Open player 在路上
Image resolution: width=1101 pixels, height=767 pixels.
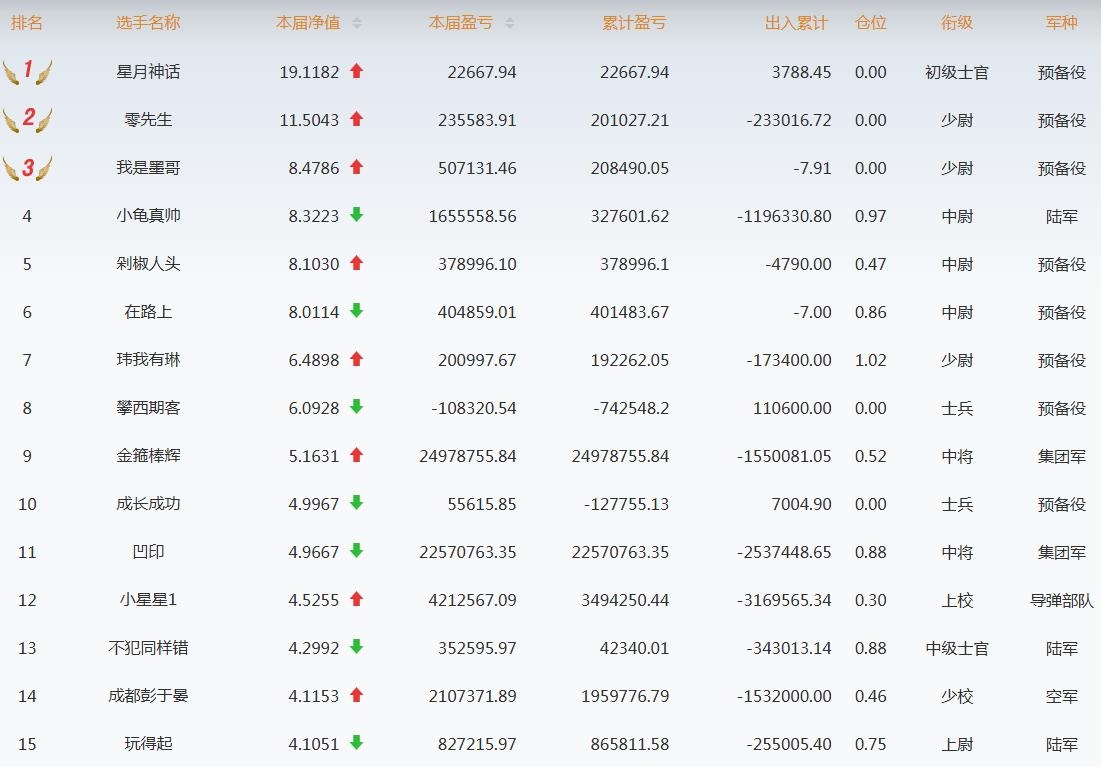point(148,312)
